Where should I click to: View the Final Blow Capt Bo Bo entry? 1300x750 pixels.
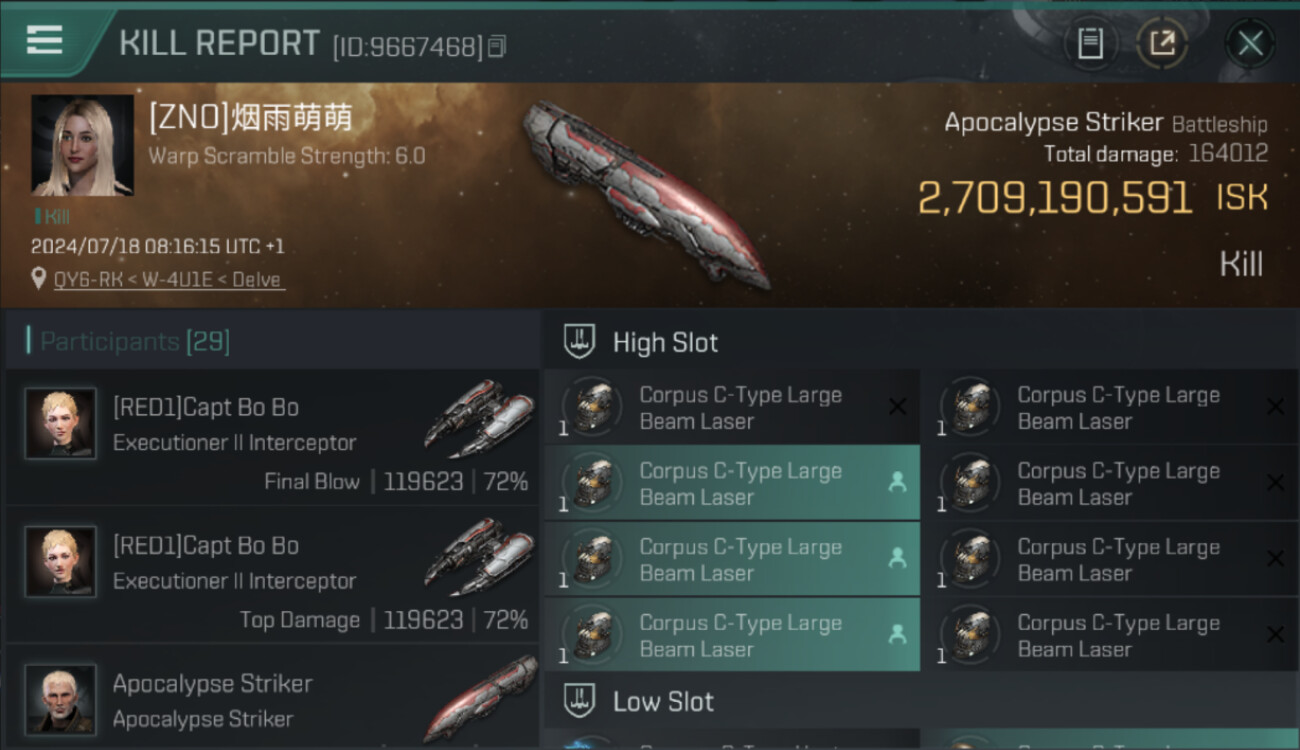[272, 437]
